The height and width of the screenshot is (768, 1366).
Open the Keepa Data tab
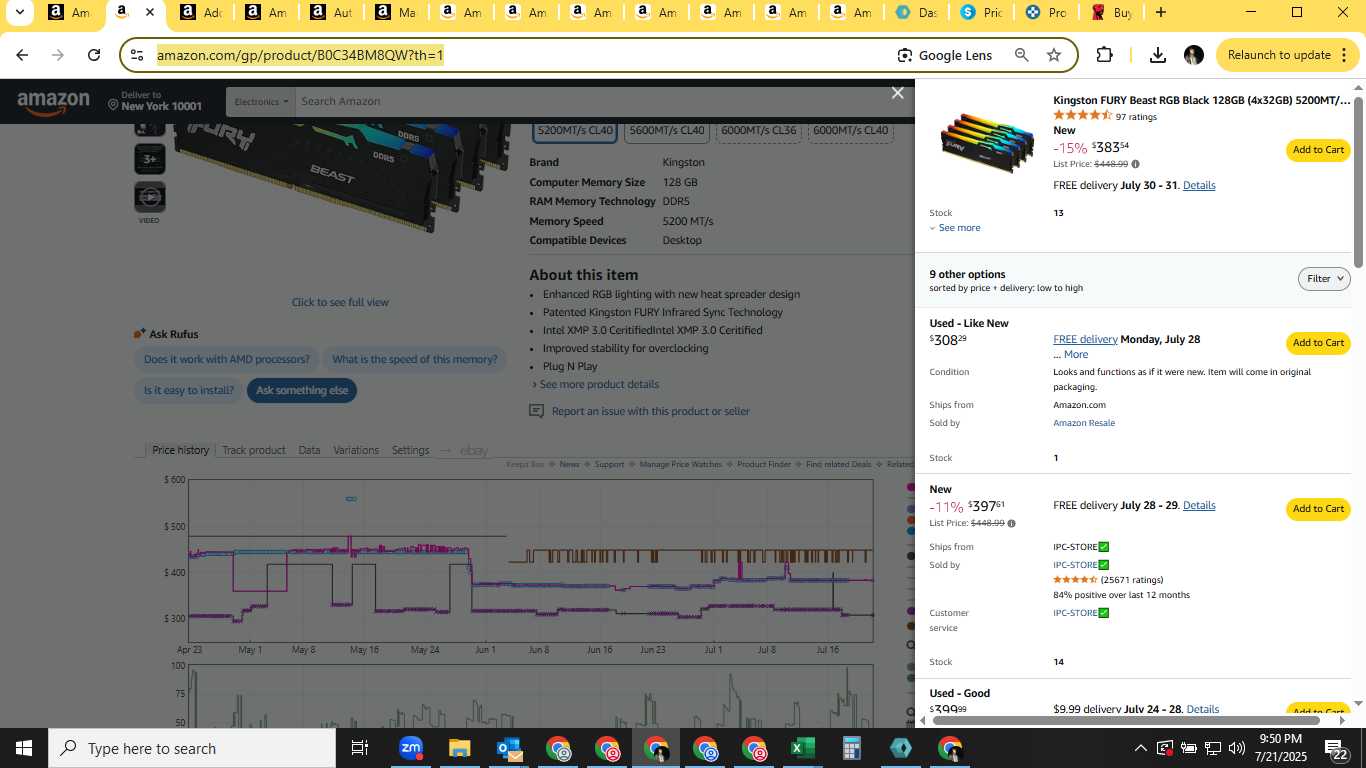click(310, 450)
